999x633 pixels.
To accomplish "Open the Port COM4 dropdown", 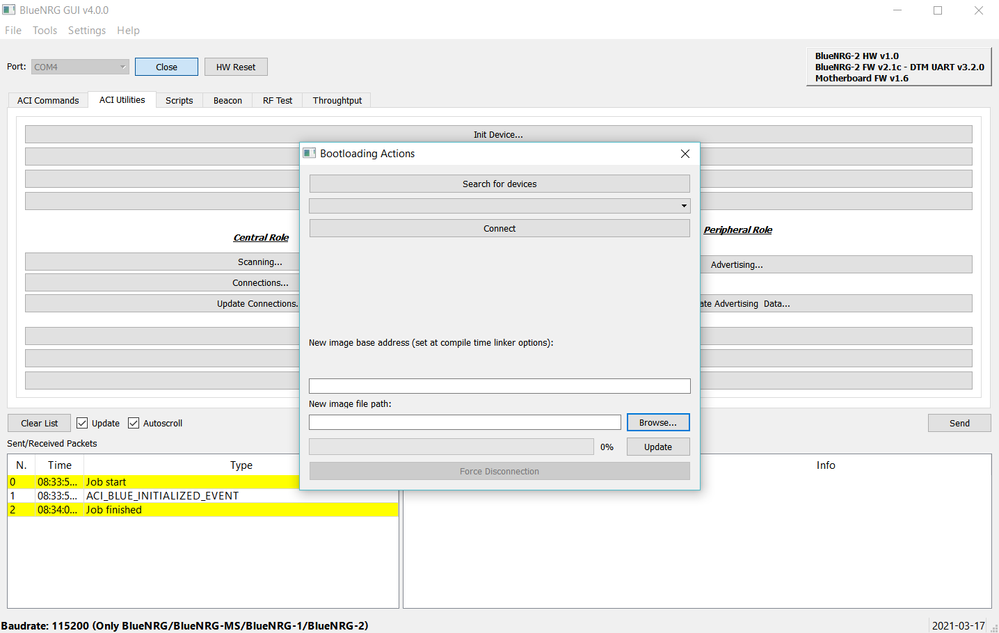I will [x=80, y=67].
